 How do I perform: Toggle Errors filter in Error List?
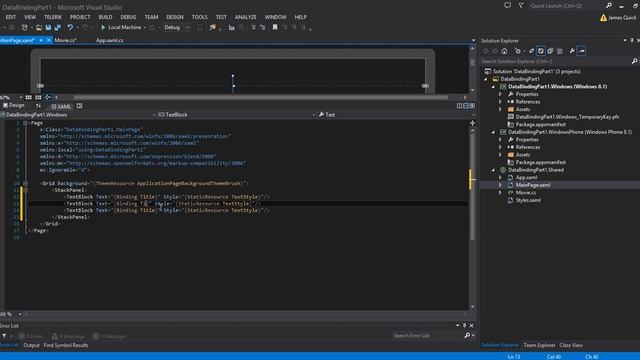point(31,336)
